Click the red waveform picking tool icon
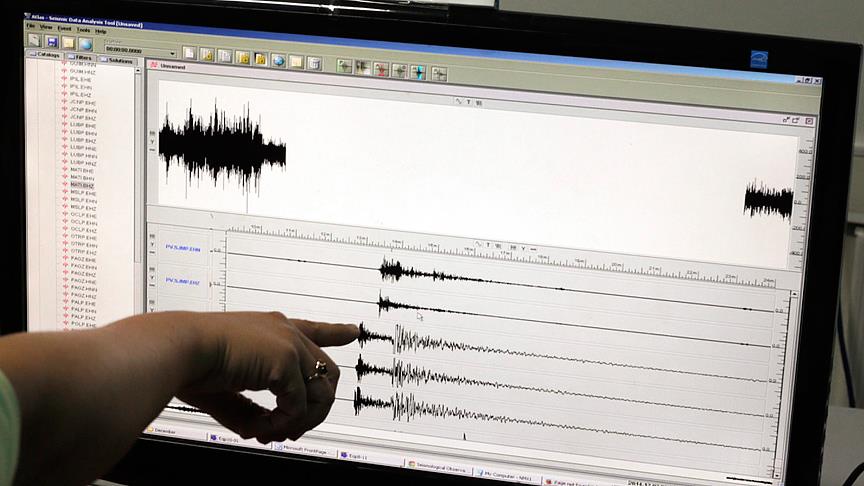 [380, 69]
